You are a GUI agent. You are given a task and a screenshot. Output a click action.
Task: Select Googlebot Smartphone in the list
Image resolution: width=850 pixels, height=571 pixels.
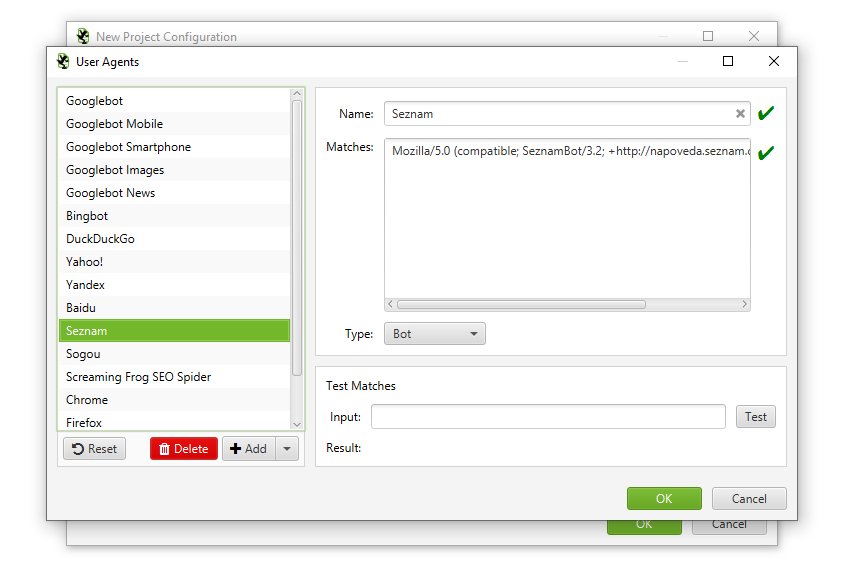click(x=174, y=147)
